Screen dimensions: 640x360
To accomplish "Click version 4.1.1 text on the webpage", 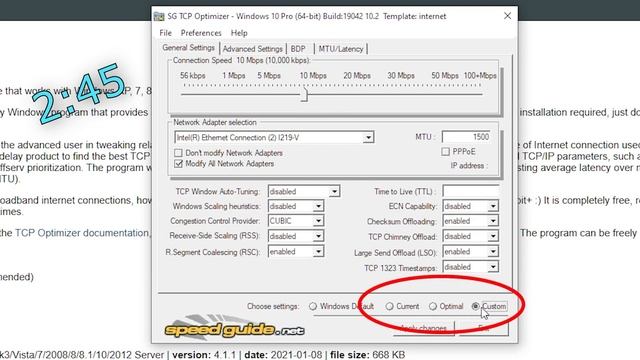I will [x=205, y=355].
